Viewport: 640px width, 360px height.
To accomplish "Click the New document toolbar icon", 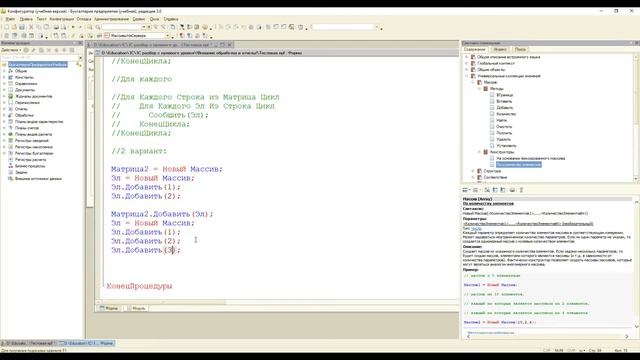I will pyautogui.click(x=6, y=27).
